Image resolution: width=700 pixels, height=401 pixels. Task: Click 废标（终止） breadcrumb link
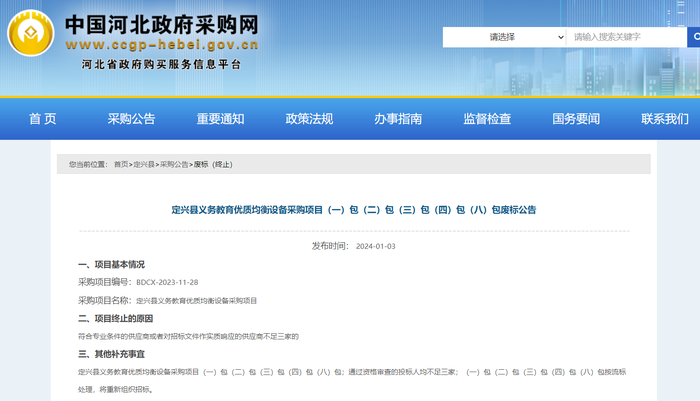tap(213, 164)
